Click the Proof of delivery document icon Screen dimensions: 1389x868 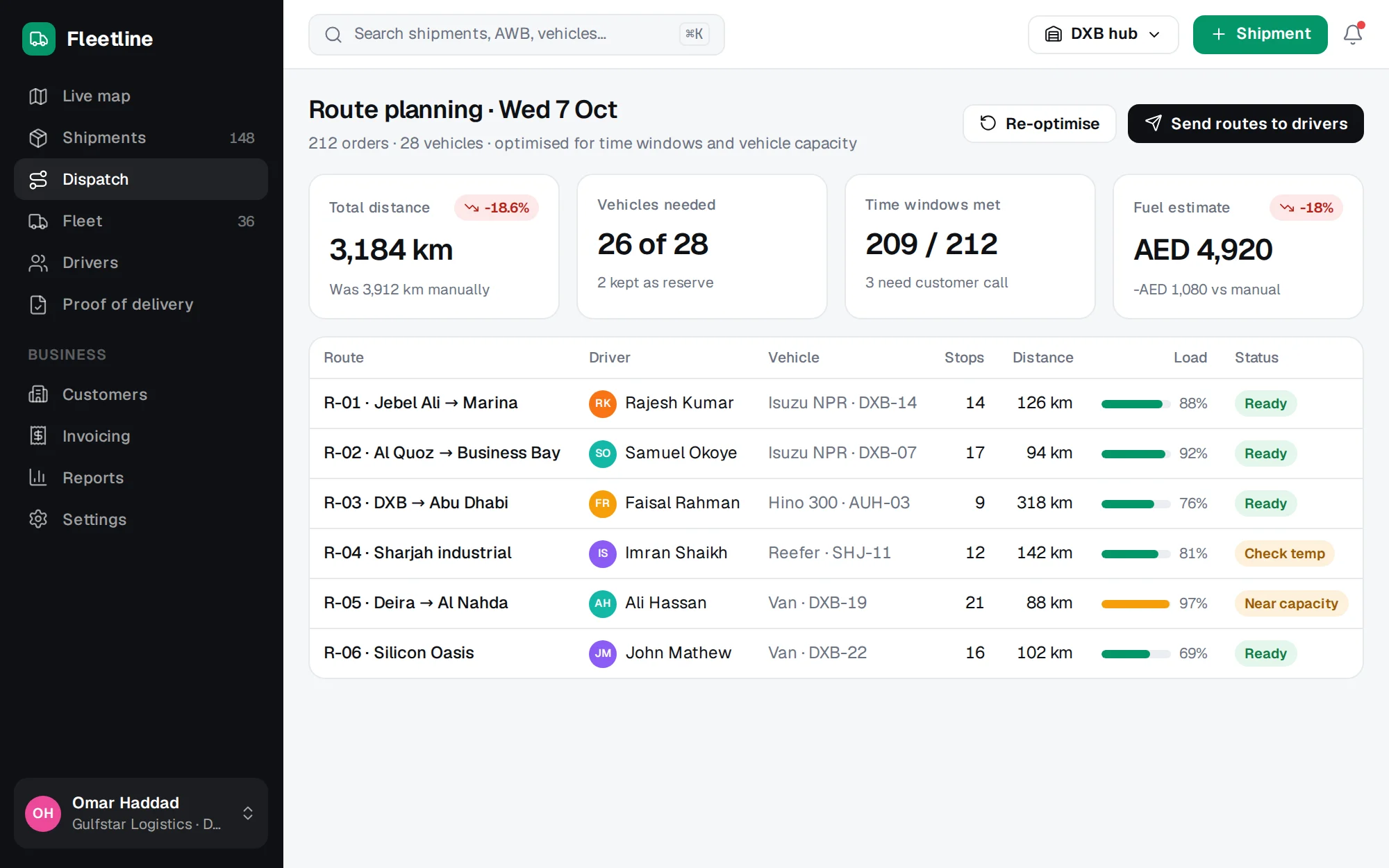pos(38,304)
